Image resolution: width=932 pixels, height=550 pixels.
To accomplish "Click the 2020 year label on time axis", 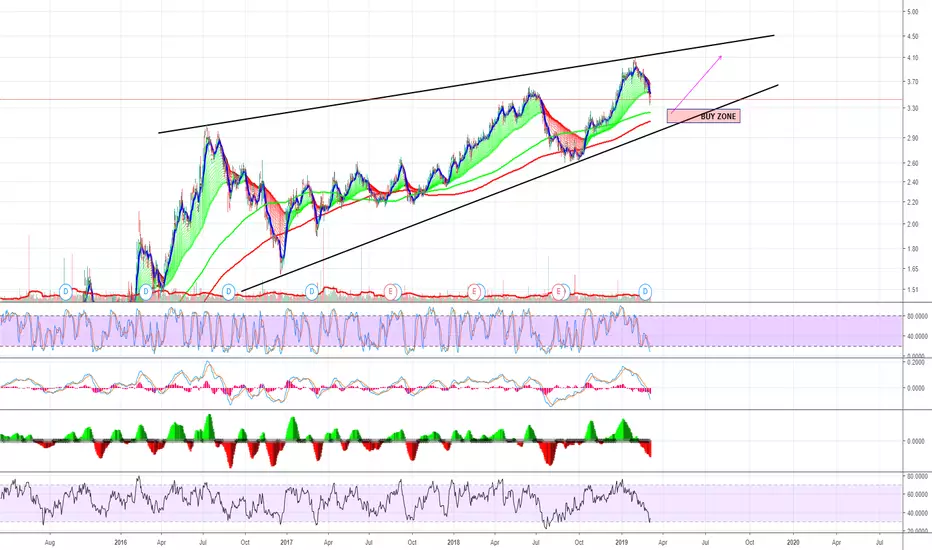I will pyautogui.click(x=793, y=542).
